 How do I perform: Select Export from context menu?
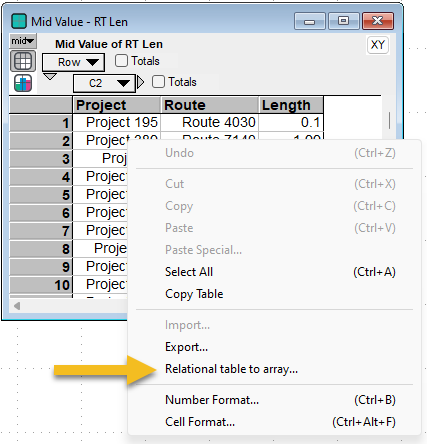point(186,347)
